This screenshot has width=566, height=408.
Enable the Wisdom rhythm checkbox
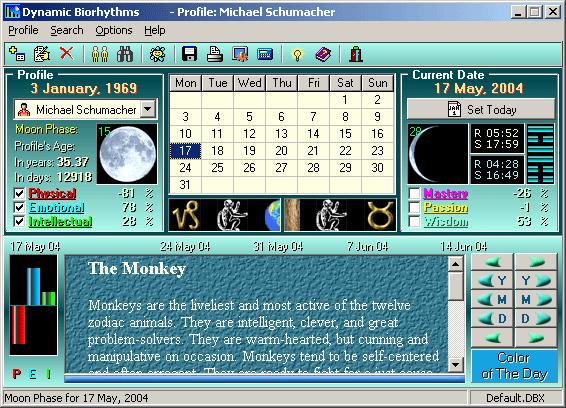pyautogui.click(x=414, y=221)
